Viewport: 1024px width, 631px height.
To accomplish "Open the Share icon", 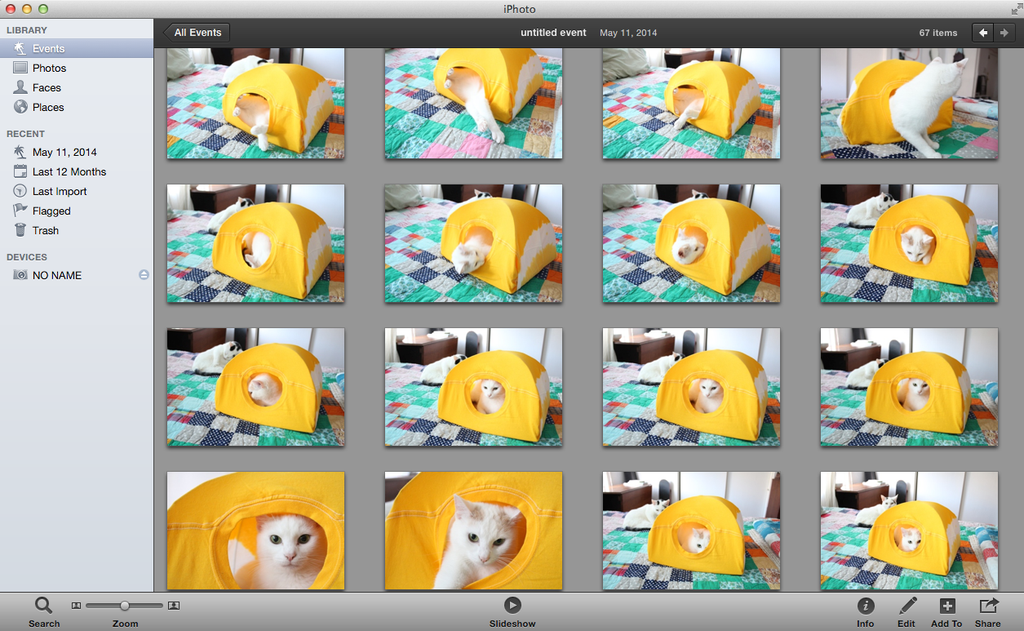I will tap(988, 606).
